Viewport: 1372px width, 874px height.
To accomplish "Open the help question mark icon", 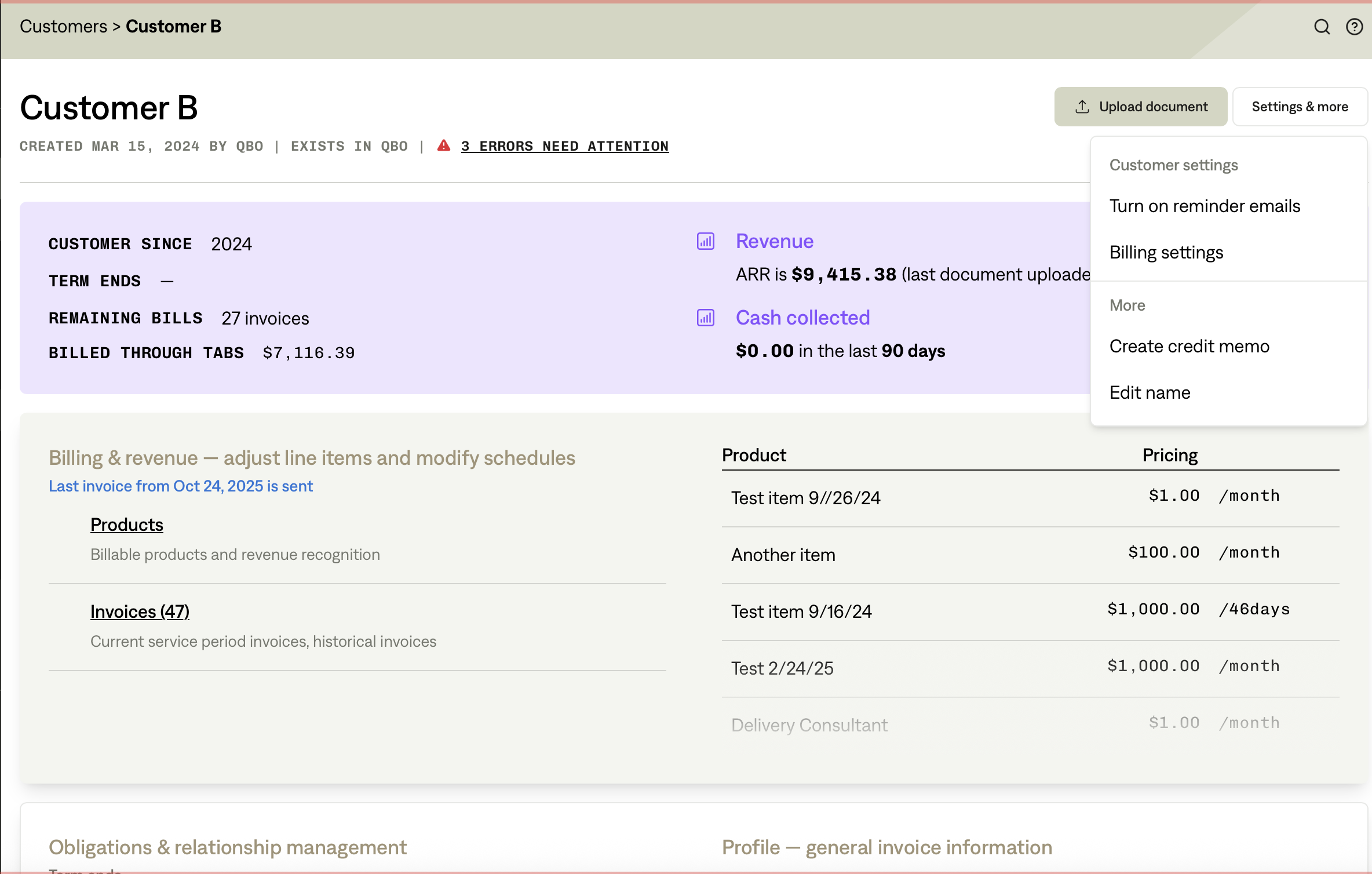I will 1354,27.
